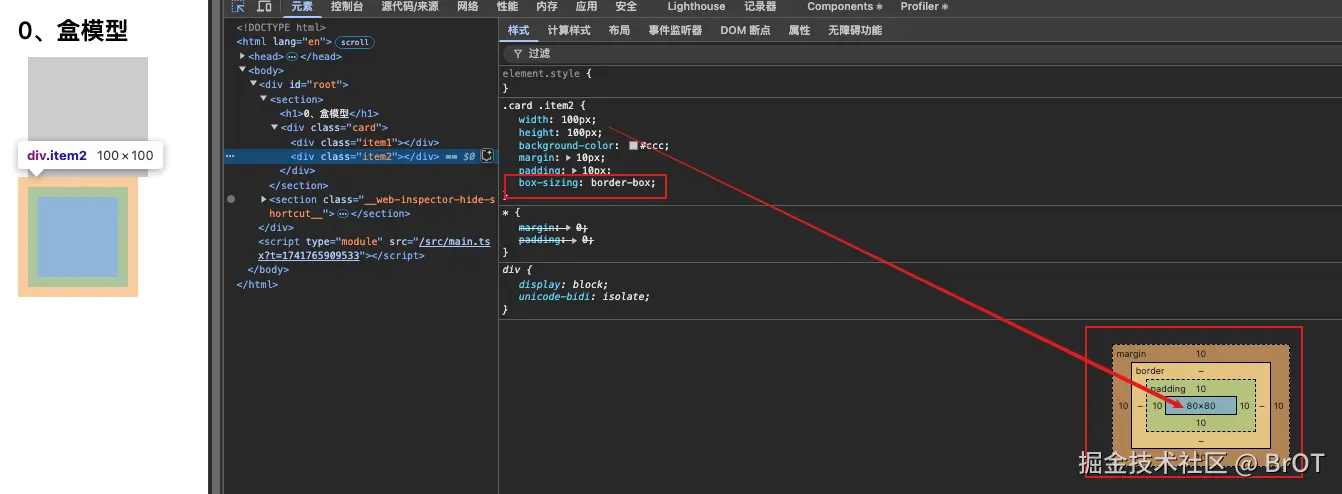The image size is (1342, 494).
Task: Collapse the div class card node
Action: (275, 128)
